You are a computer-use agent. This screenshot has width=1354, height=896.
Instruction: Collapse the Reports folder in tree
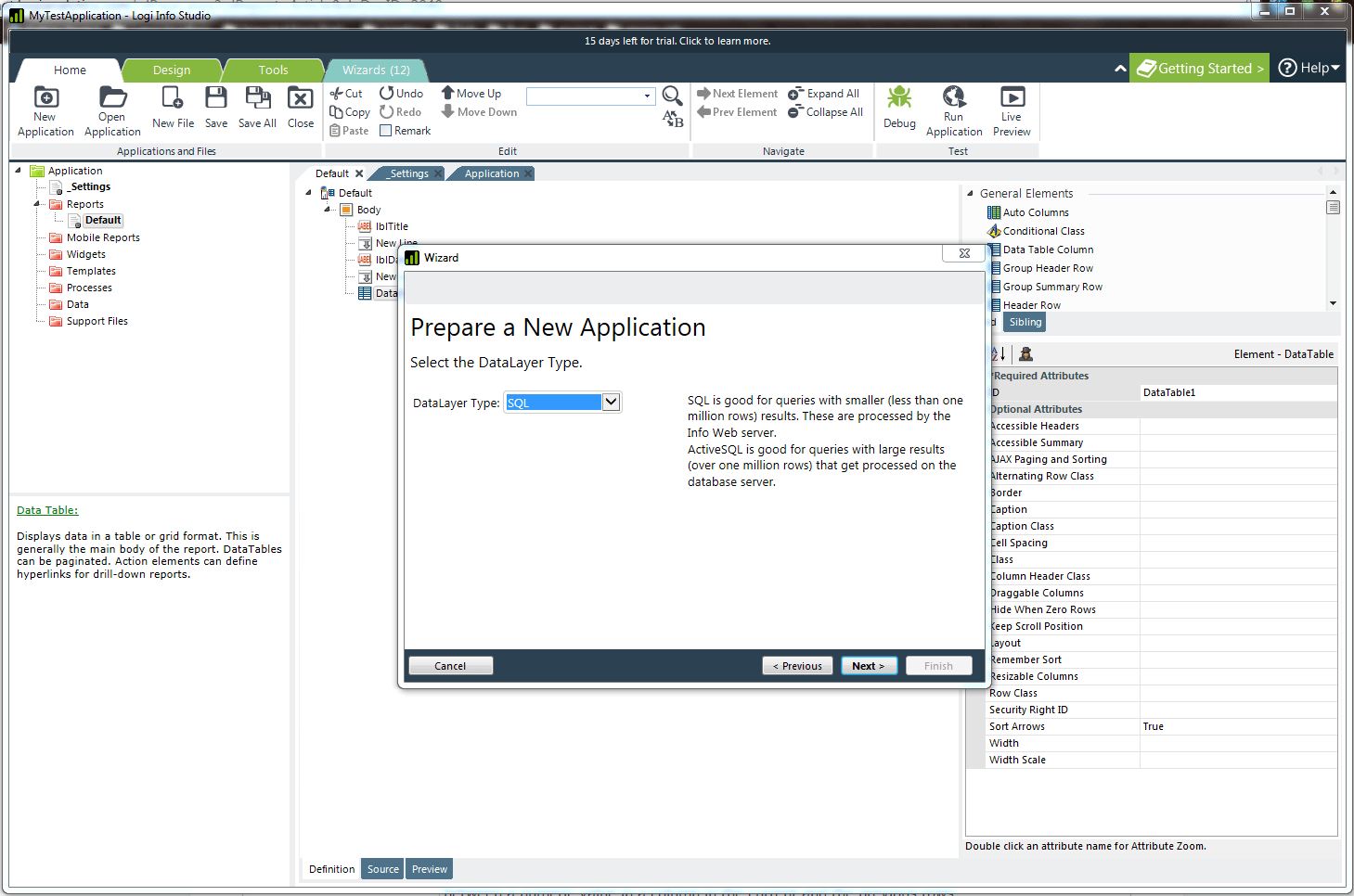38,204
